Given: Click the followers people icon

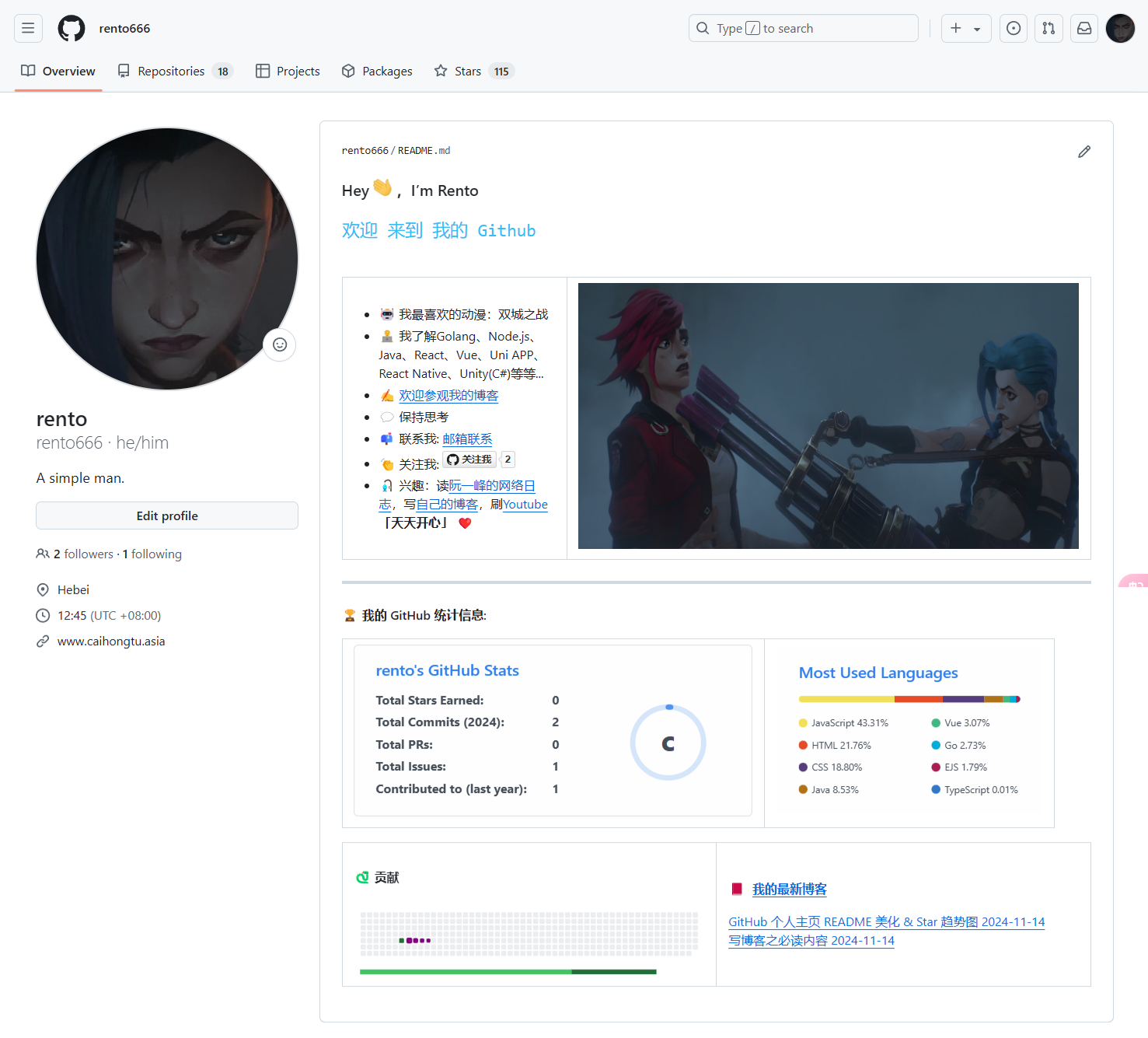Looking at the screenshot, I should click(x=43, y=554).
